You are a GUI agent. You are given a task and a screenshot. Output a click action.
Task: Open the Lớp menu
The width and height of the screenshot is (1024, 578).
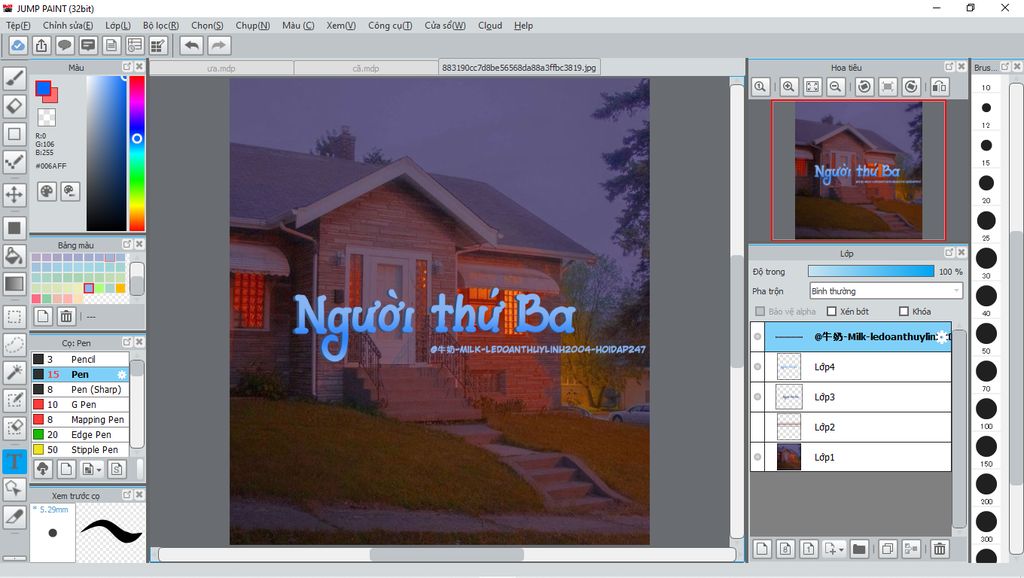pos(118,25)
